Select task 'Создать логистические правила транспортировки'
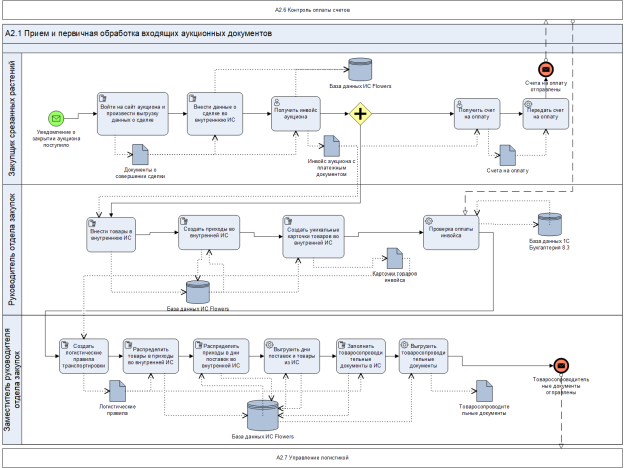 84,356
